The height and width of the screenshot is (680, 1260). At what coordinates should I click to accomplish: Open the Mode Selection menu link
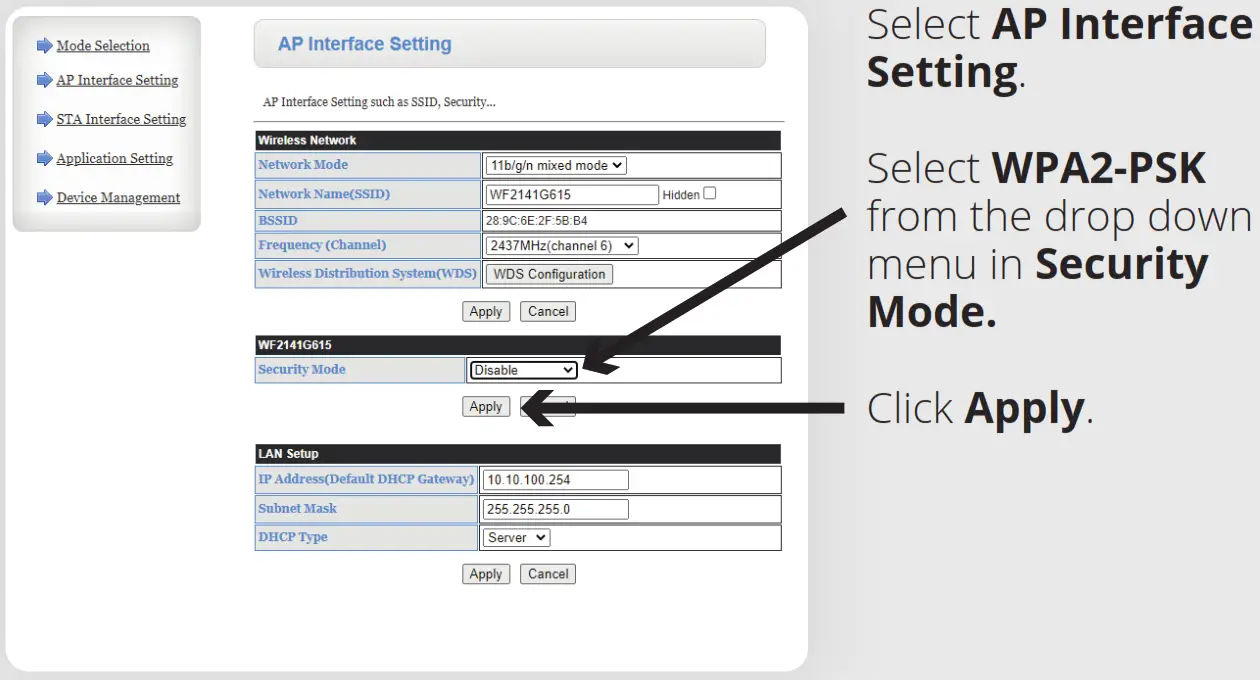[x=103, y=46]
